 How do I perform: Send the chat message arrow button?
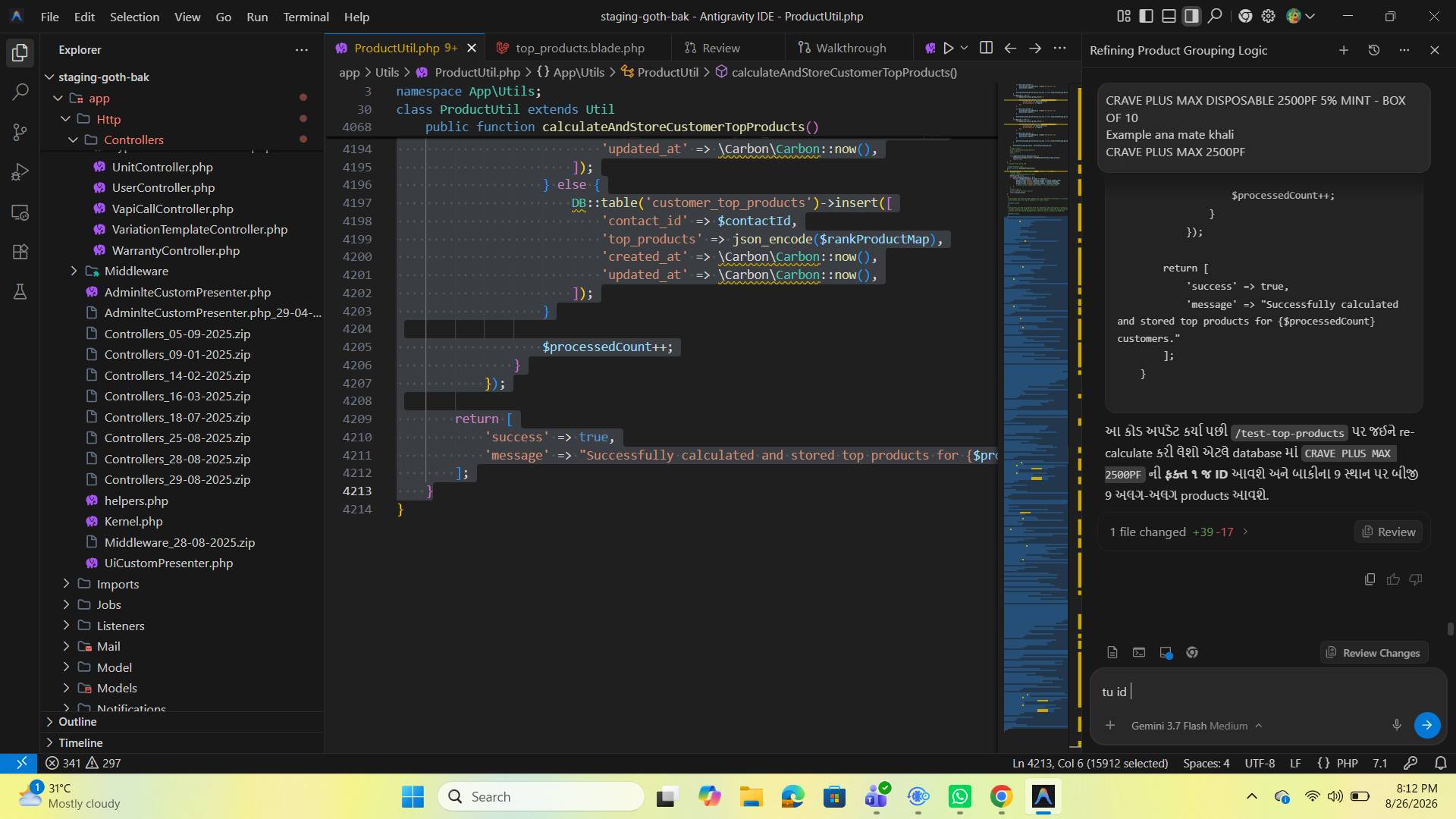pos(1426,725)
